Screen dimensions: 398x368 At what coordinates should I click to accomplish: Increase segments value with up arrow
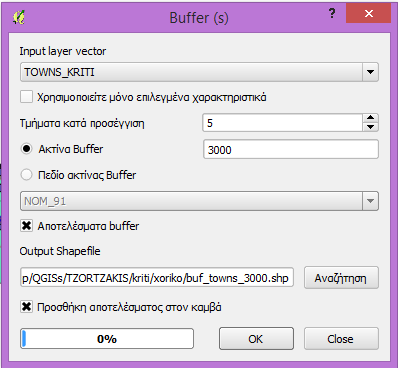pos(370,118)
